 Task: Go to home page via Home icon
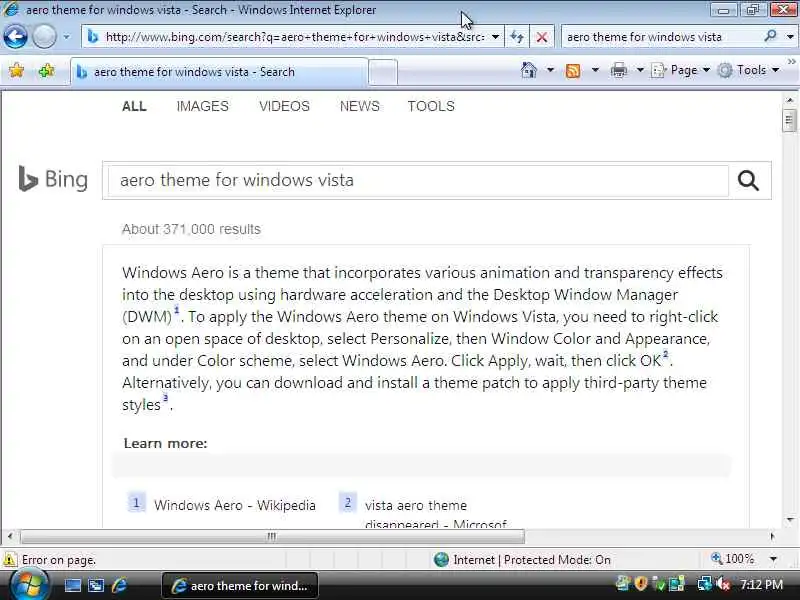529,70
